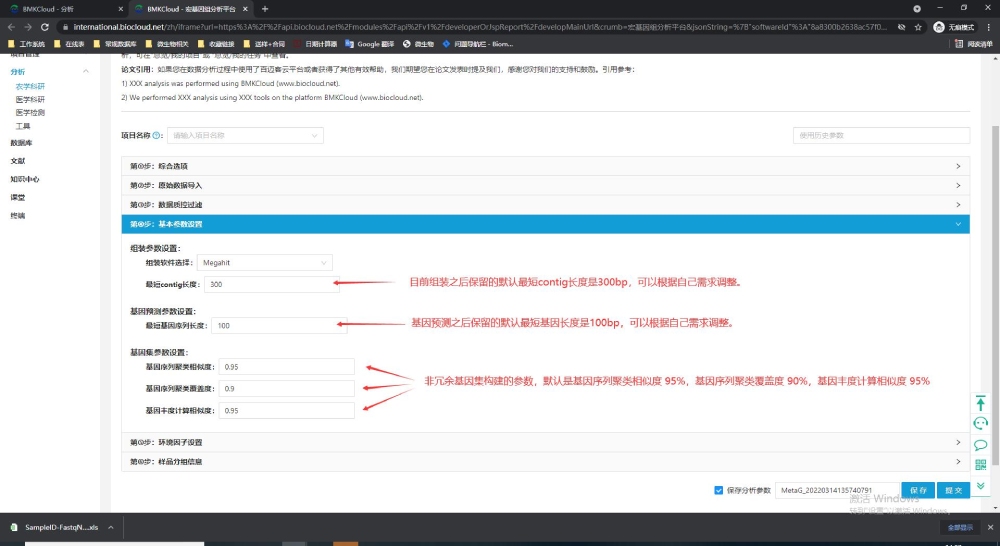Click the back-to-top arrow icon
Image resolution: width=1000 pixels, height=546 pixels.
coord(980,403)
